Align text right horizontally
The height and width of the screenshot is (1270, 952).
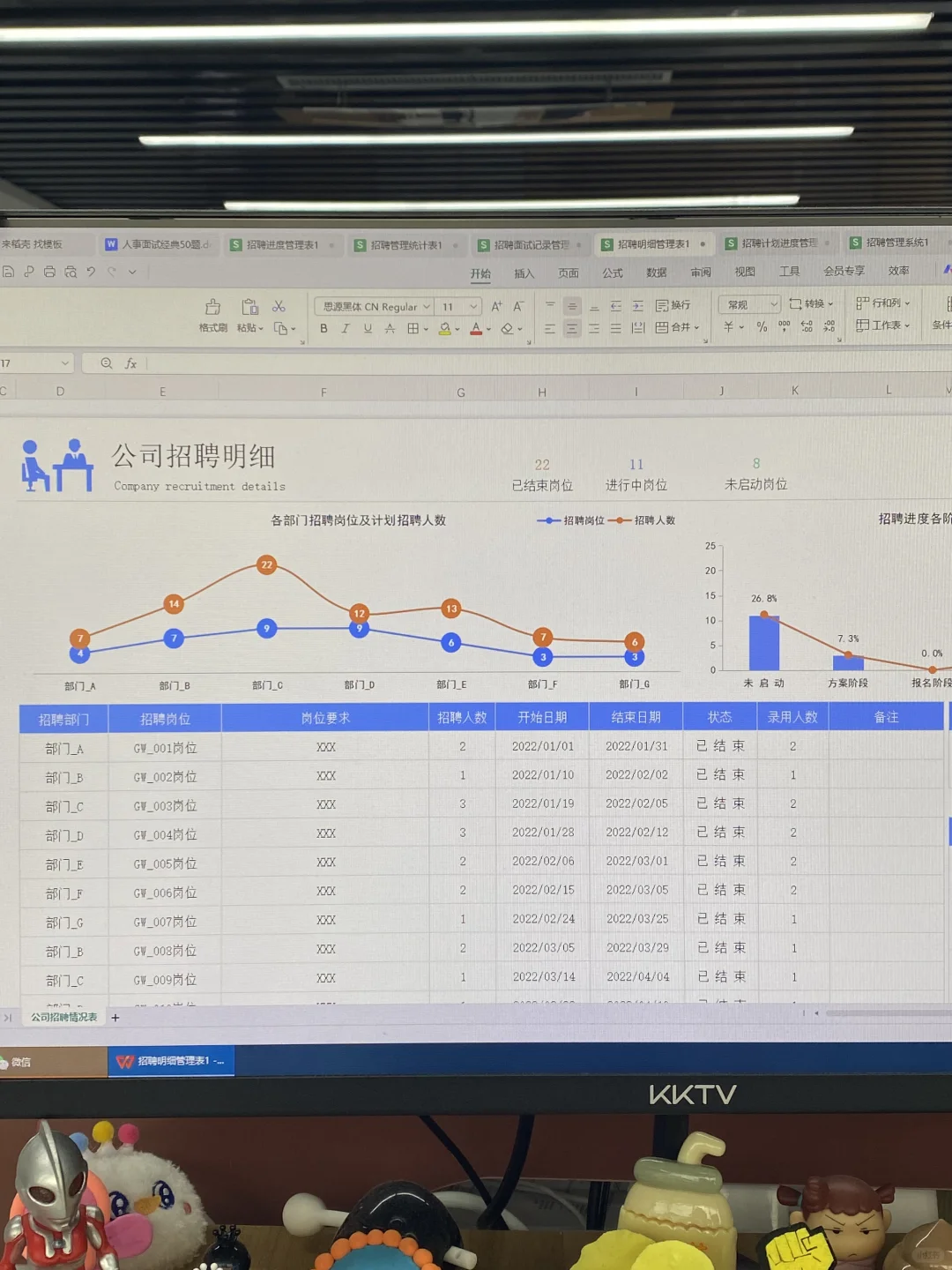[x=594, y=328]
